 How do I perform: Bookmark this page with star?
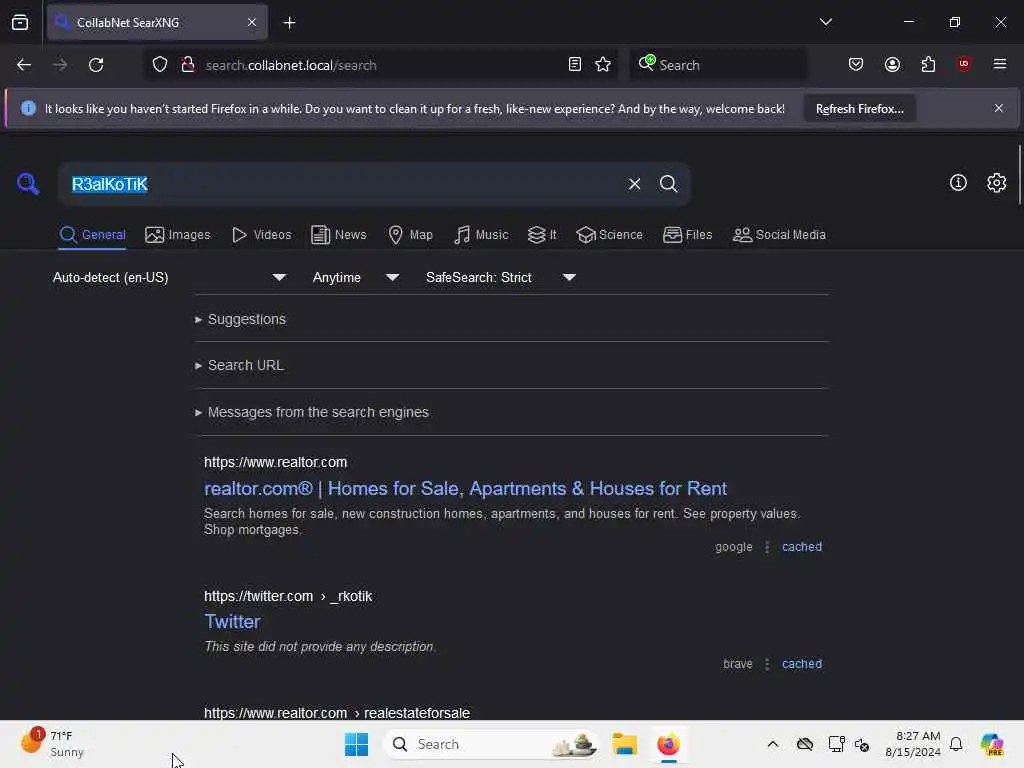(603, 65)
